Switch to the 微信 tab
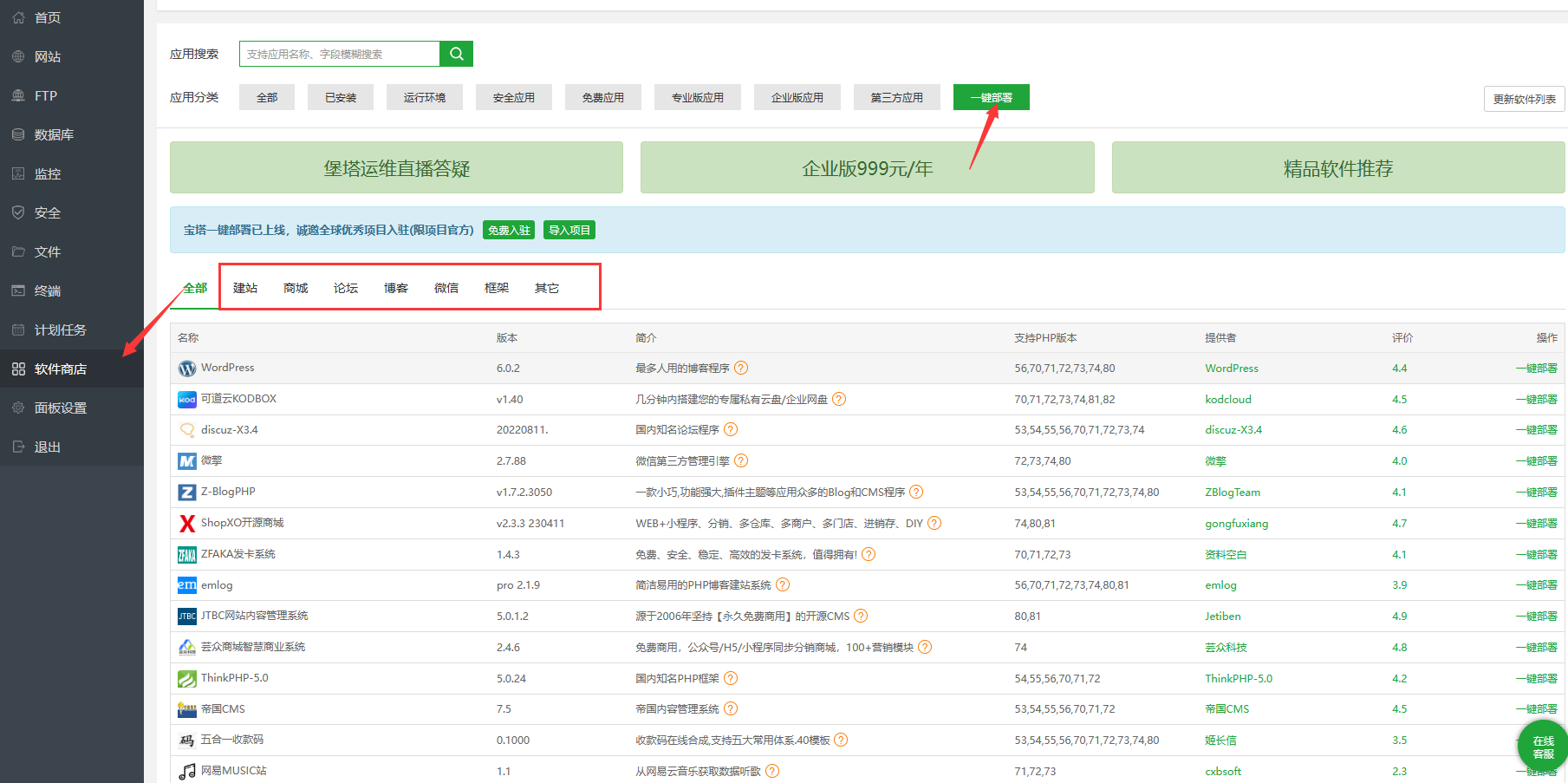This screenshot has height=783, width=1568. (446, 288)
